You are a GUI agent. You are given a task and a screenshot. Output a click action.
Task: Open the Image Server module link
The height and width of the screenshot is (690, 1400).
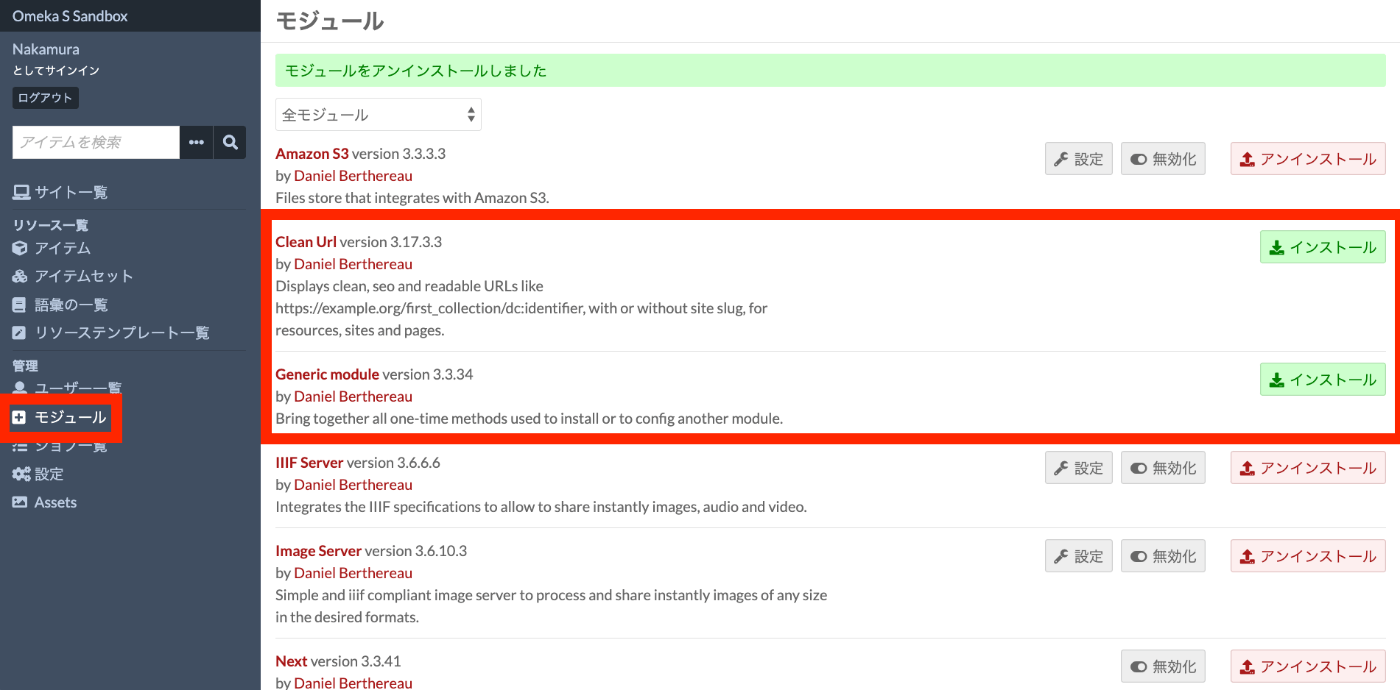318,551
